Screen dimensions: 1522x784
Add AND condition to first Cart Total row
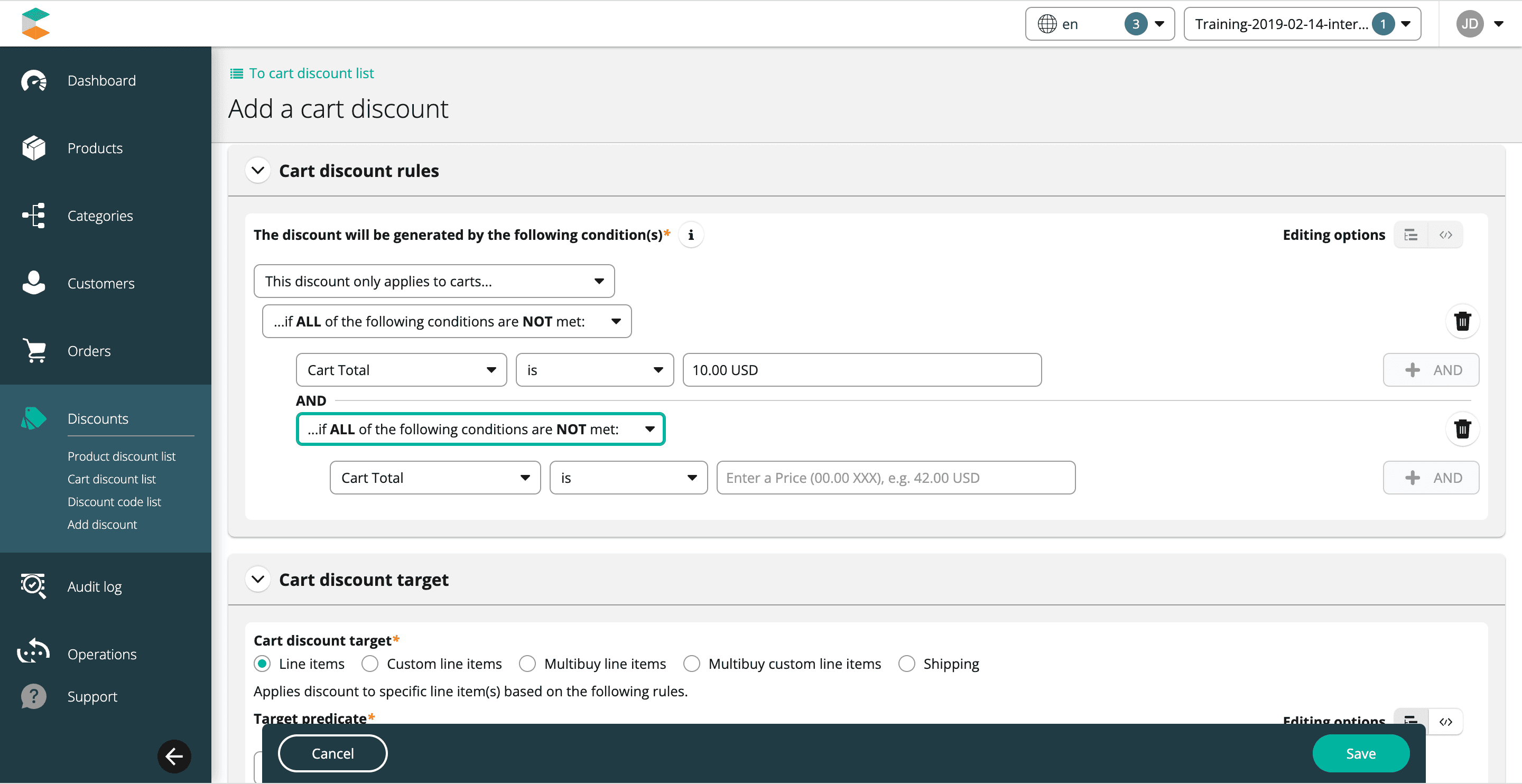pos(1431,369)
